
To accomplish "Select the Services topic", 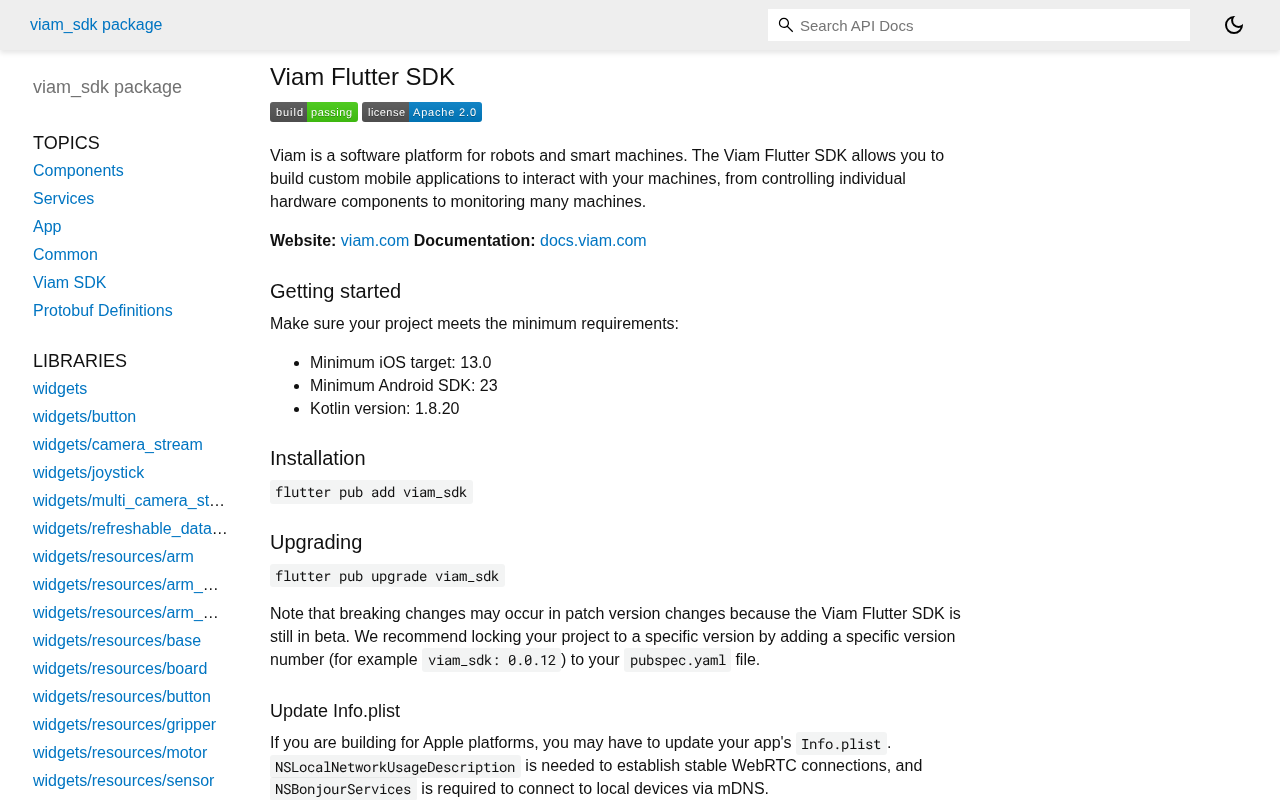I will click(63, 199).
